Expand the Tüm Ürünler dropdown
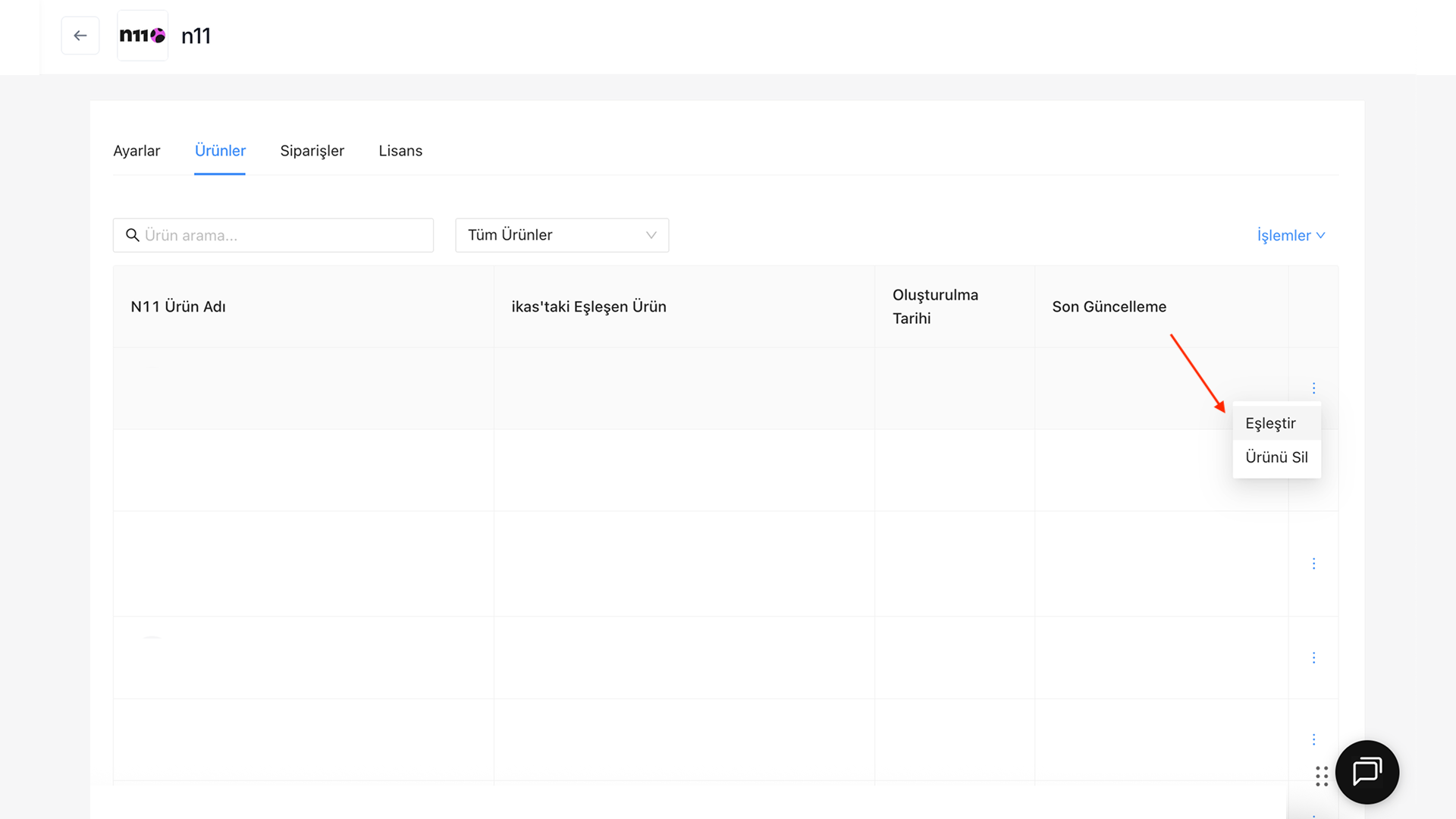The width and height of the screenshot is (1456, 819). [562, 235]
